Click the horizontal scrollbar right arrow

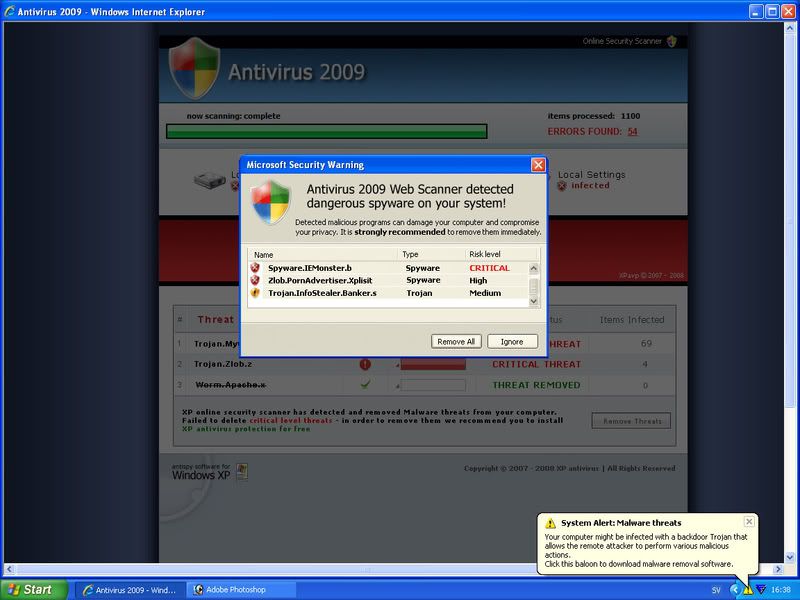tap(778, 569)
